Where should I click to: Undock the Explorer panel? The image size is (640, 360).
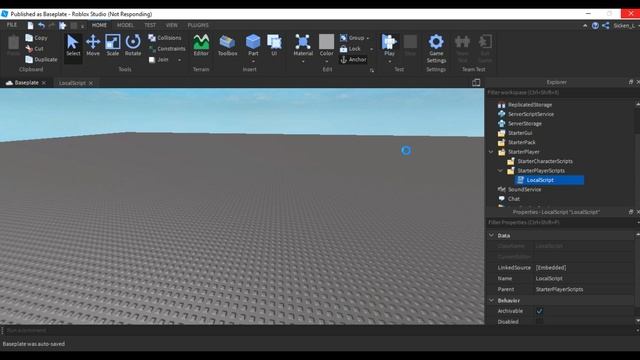click(x=631, y=82)
